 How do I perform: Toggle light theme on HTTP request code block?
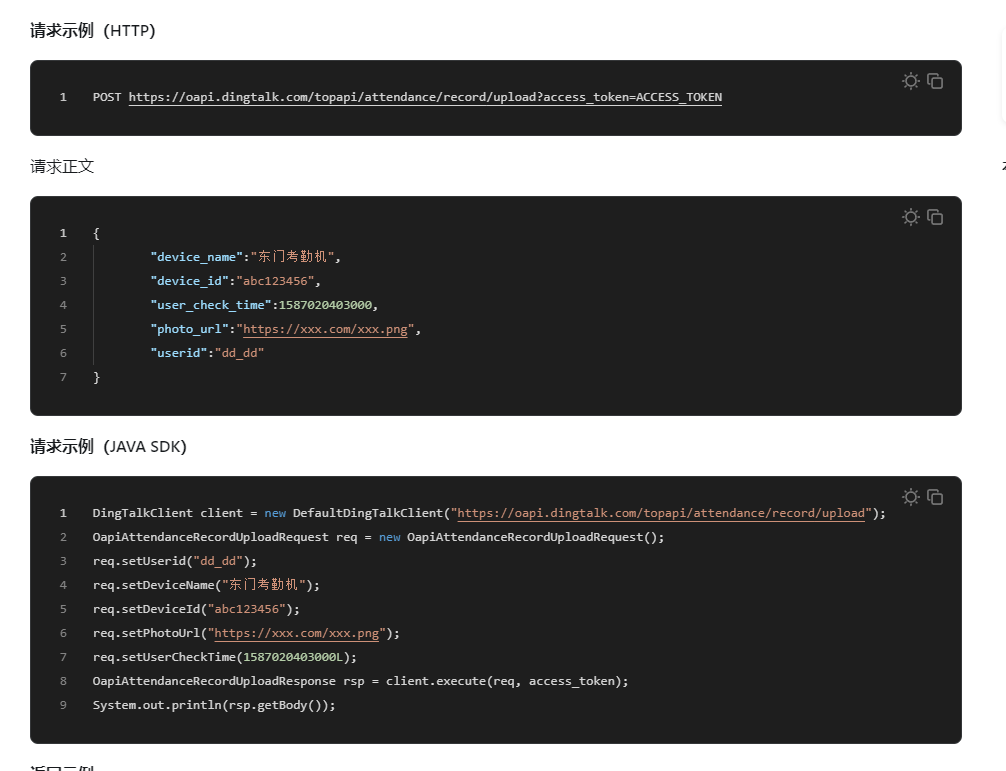coord(910,81)
